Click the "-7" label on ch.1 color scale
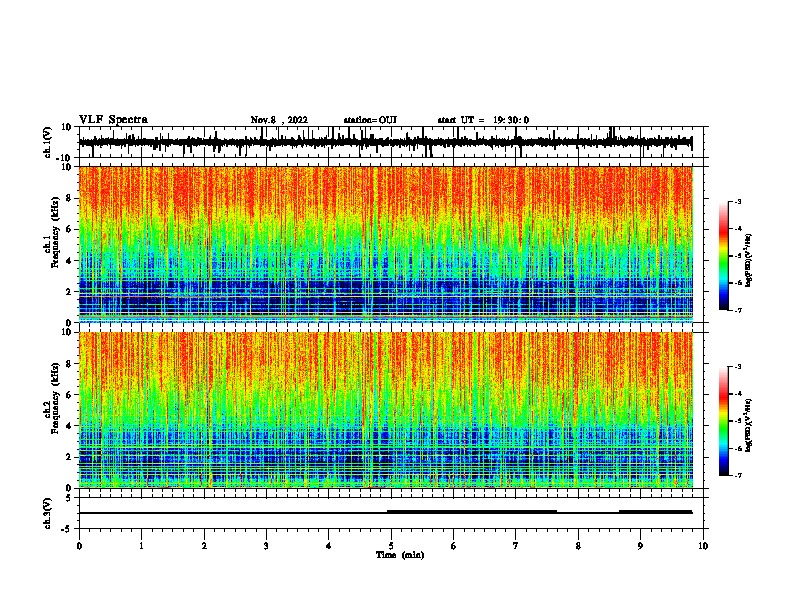 click(x=737, y=310)
